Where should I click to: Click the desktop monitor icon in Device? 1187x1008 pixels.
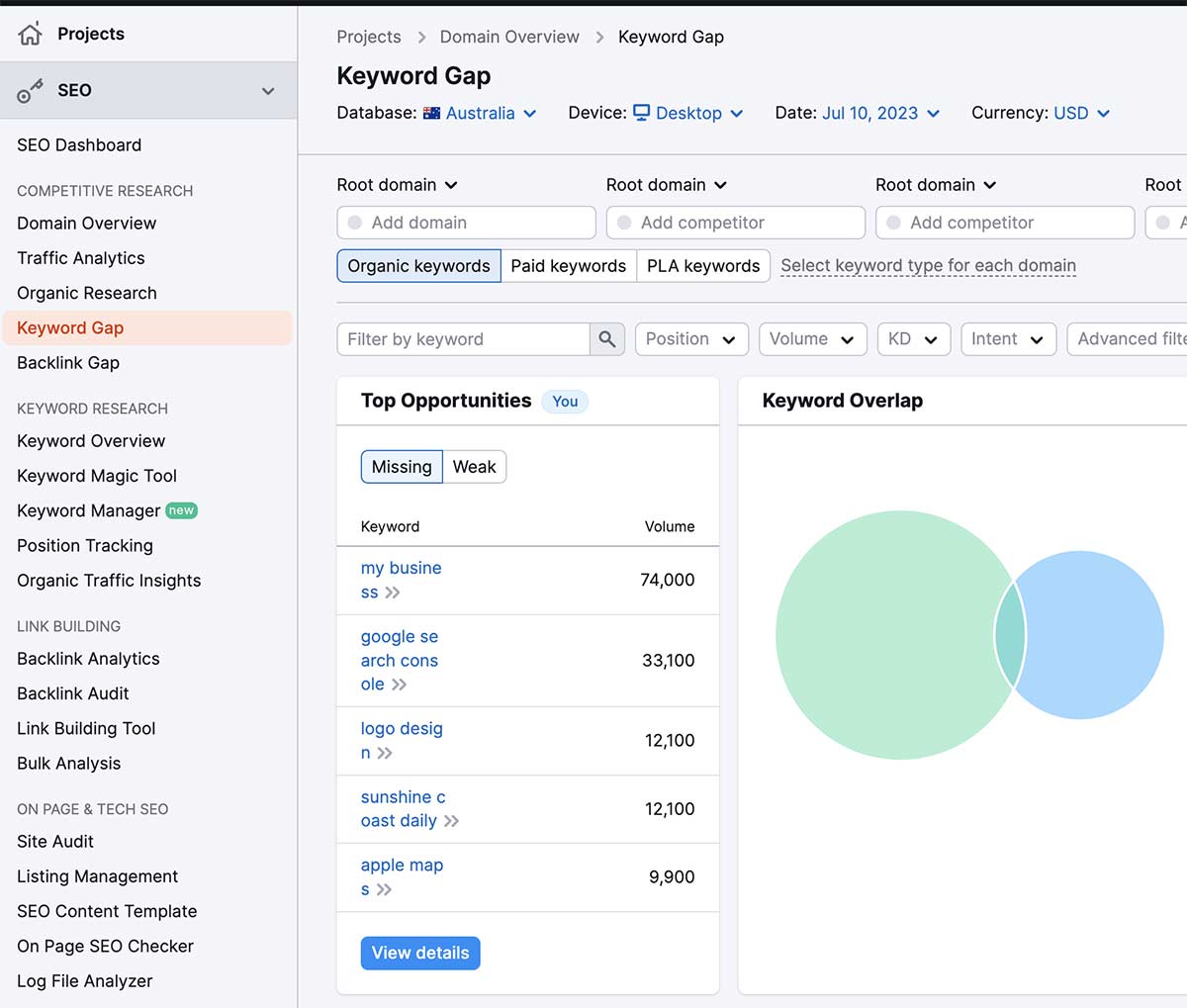point(642,113)
